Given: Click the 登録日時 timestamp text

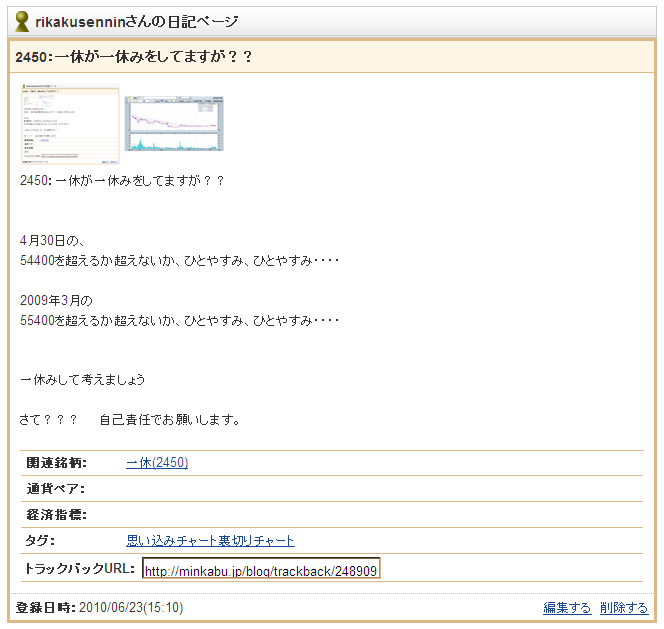Looking at the screenshot, I should pos(100,608).
